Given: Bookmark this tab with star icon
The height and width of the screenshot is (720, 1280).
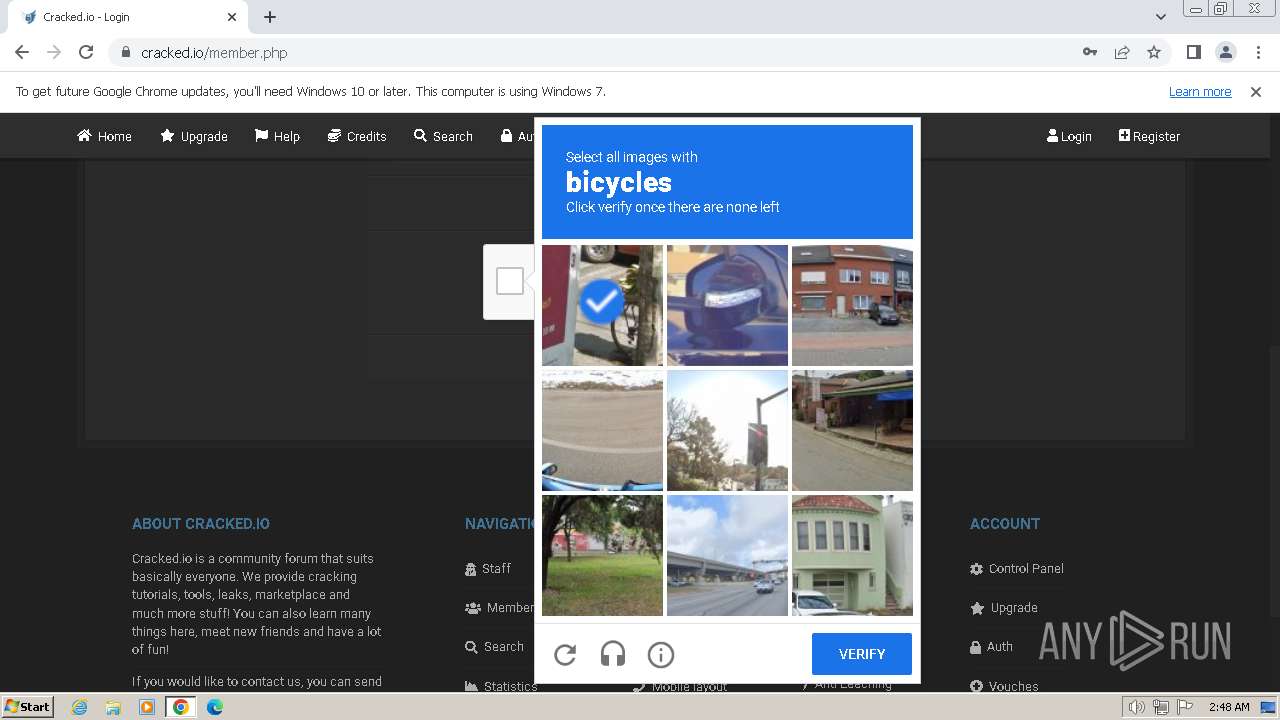Looking at the screenshot, I should [1154, 52].
